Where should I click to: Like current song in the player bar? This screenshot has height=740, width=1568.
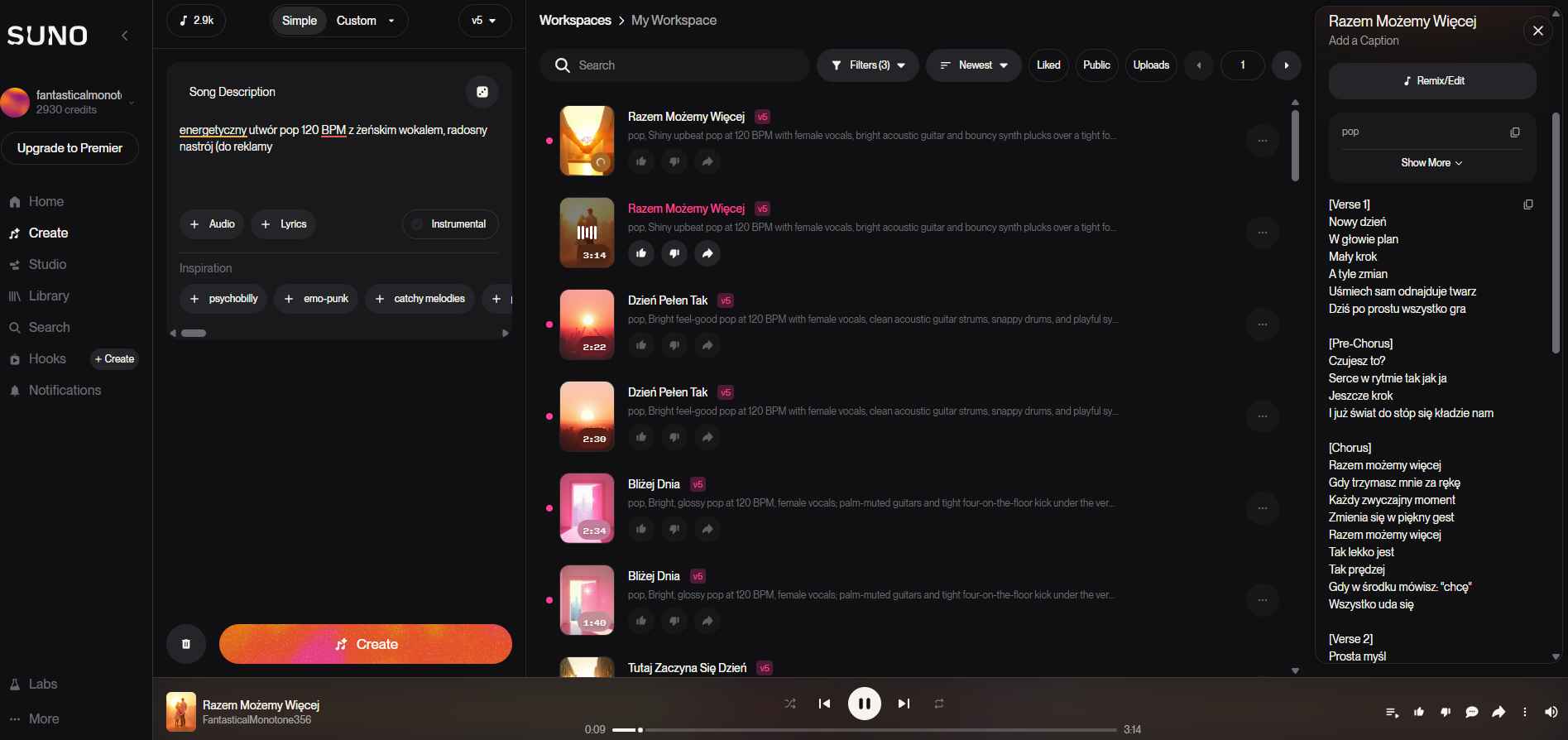tap(1419, 712)
